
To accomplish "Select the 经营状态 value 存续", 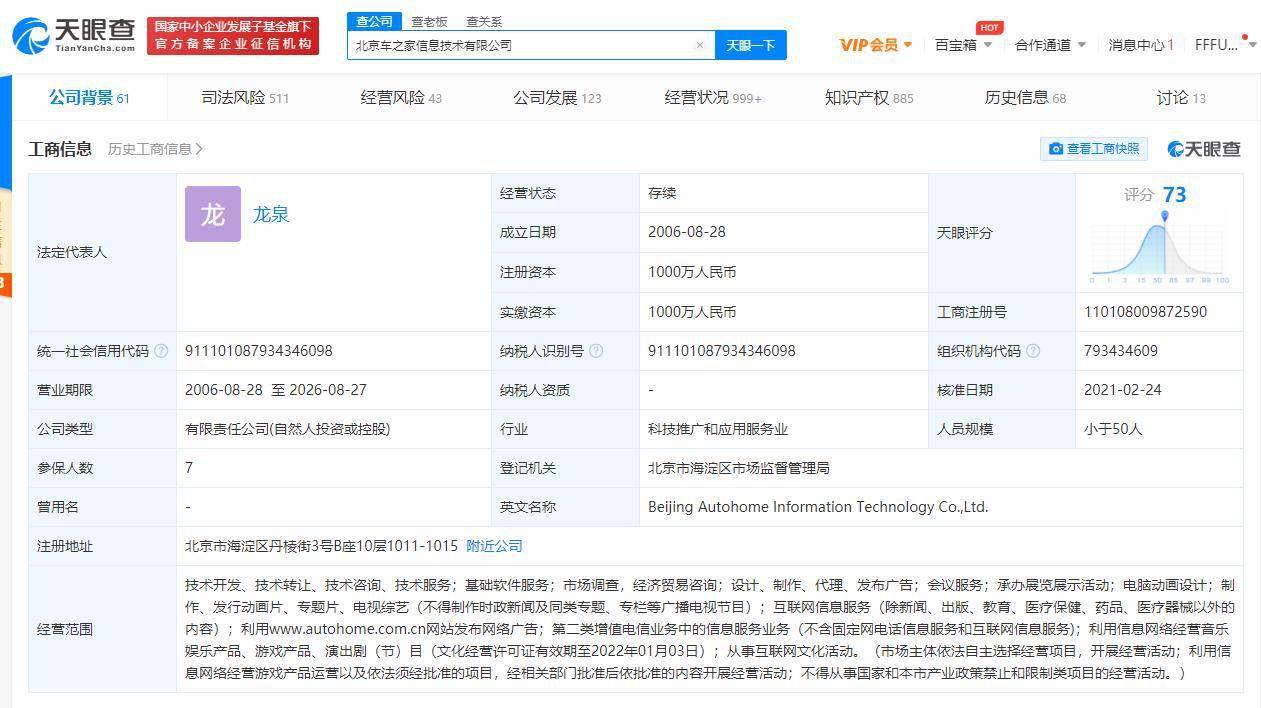I will pyautogui.click(x=662, y=193).
